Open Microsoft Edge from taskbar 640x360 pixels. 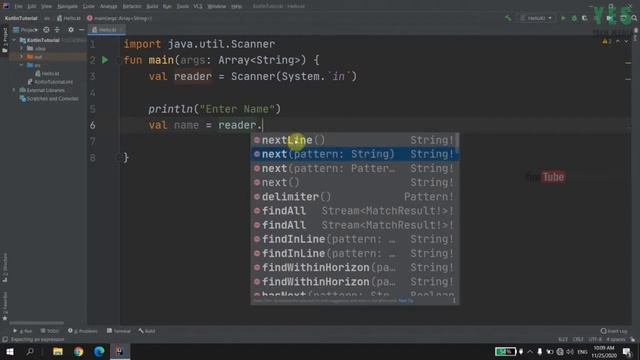[x=99, y=351]
